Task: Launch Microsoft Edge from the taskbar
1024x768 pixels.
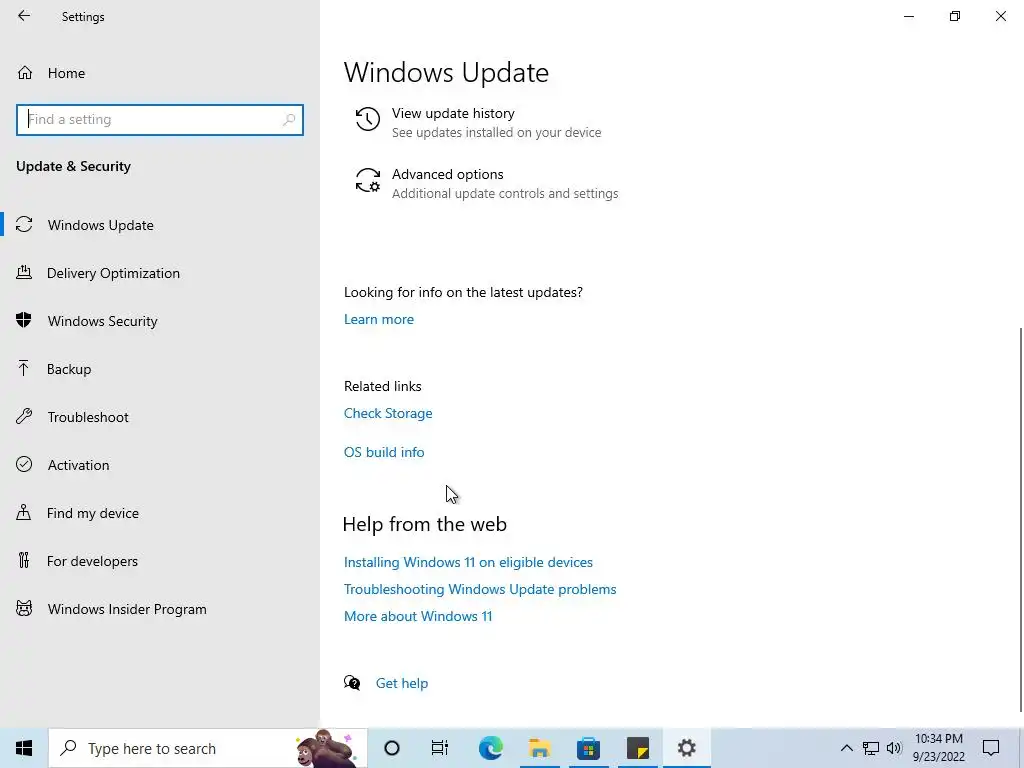Action: coord(490,748)
